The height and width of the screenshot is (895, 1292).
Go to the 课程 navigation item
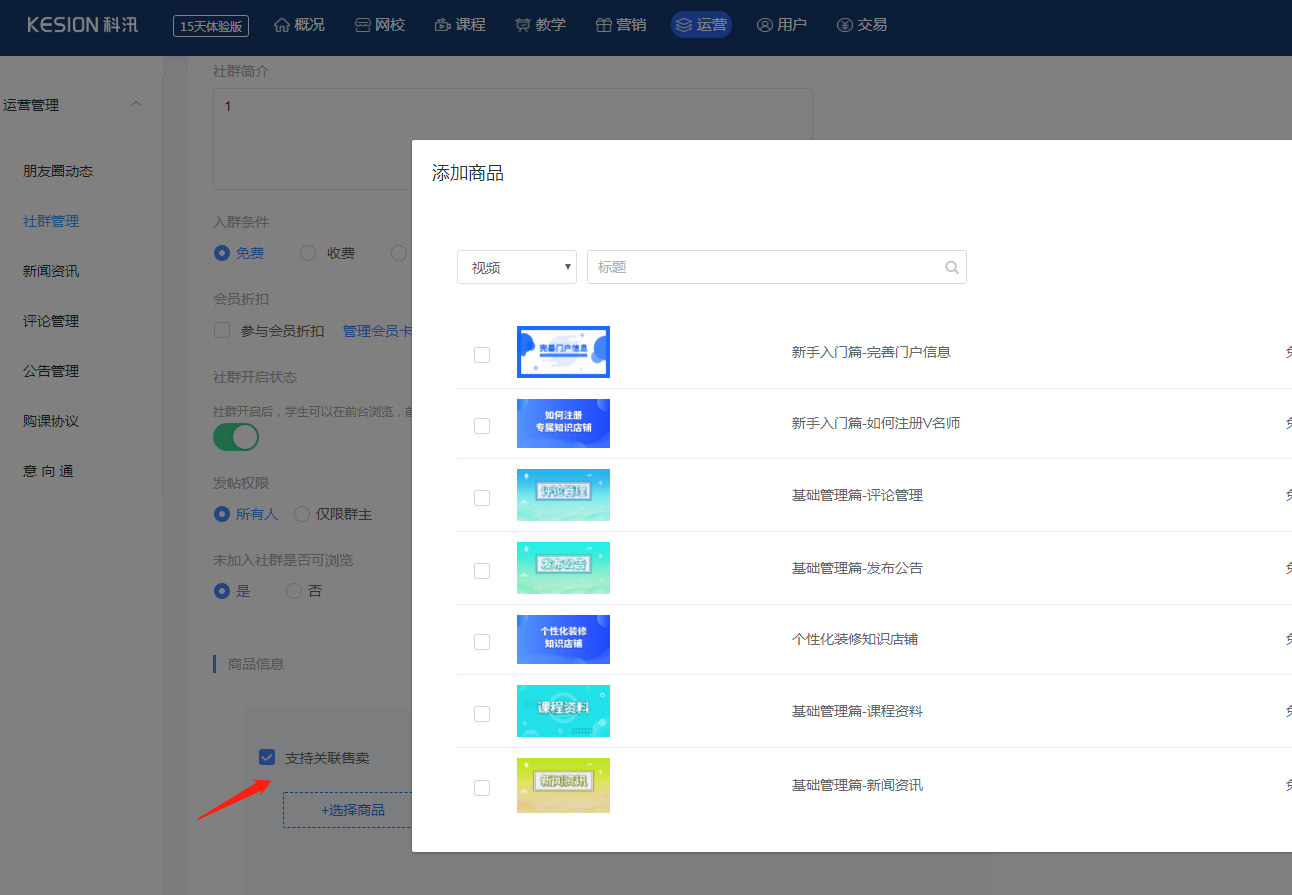coord(460,25)
